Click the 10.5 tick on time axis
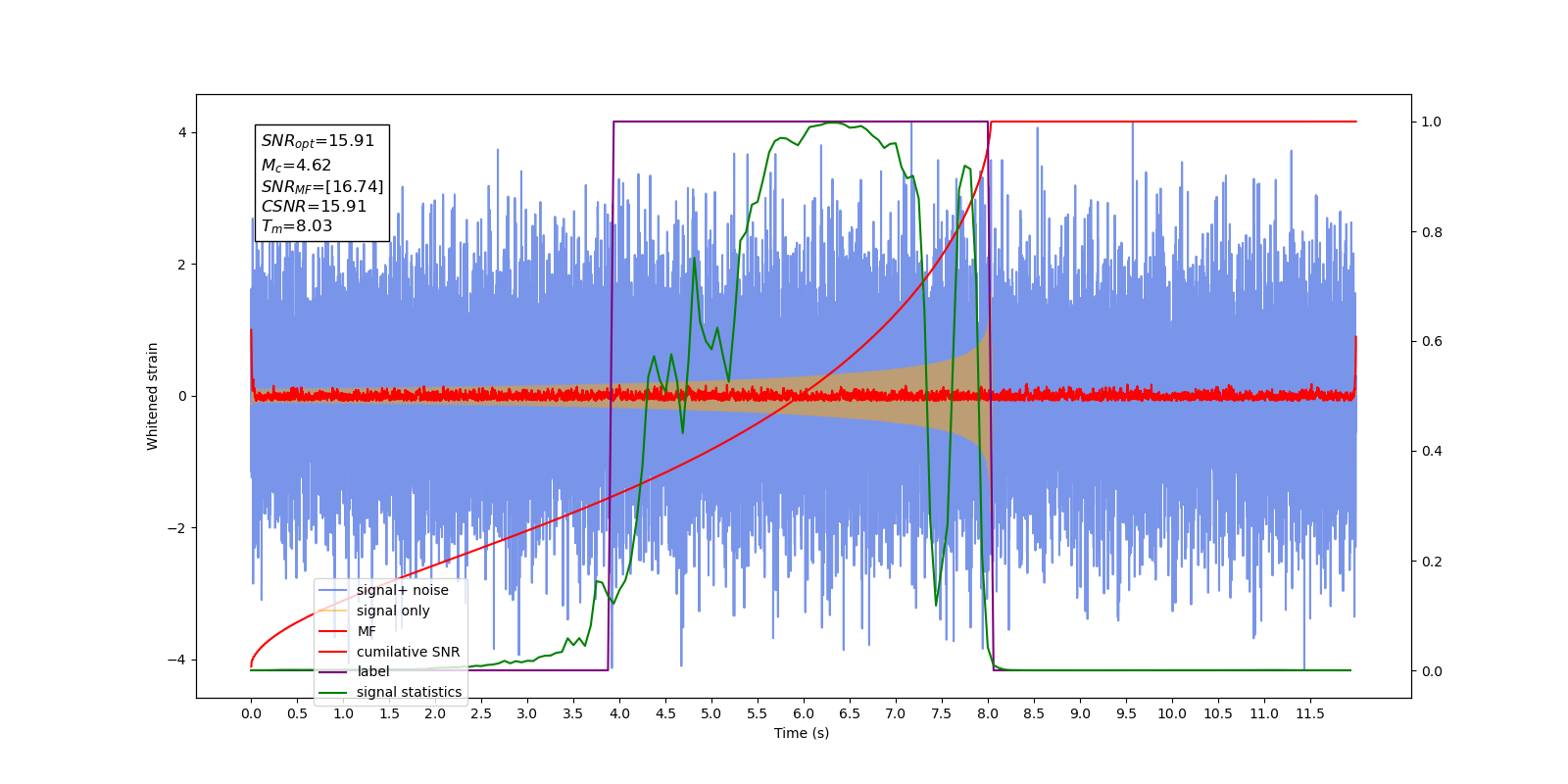The height and width of the screenshot is (784, 1568). pos(1218,713)
